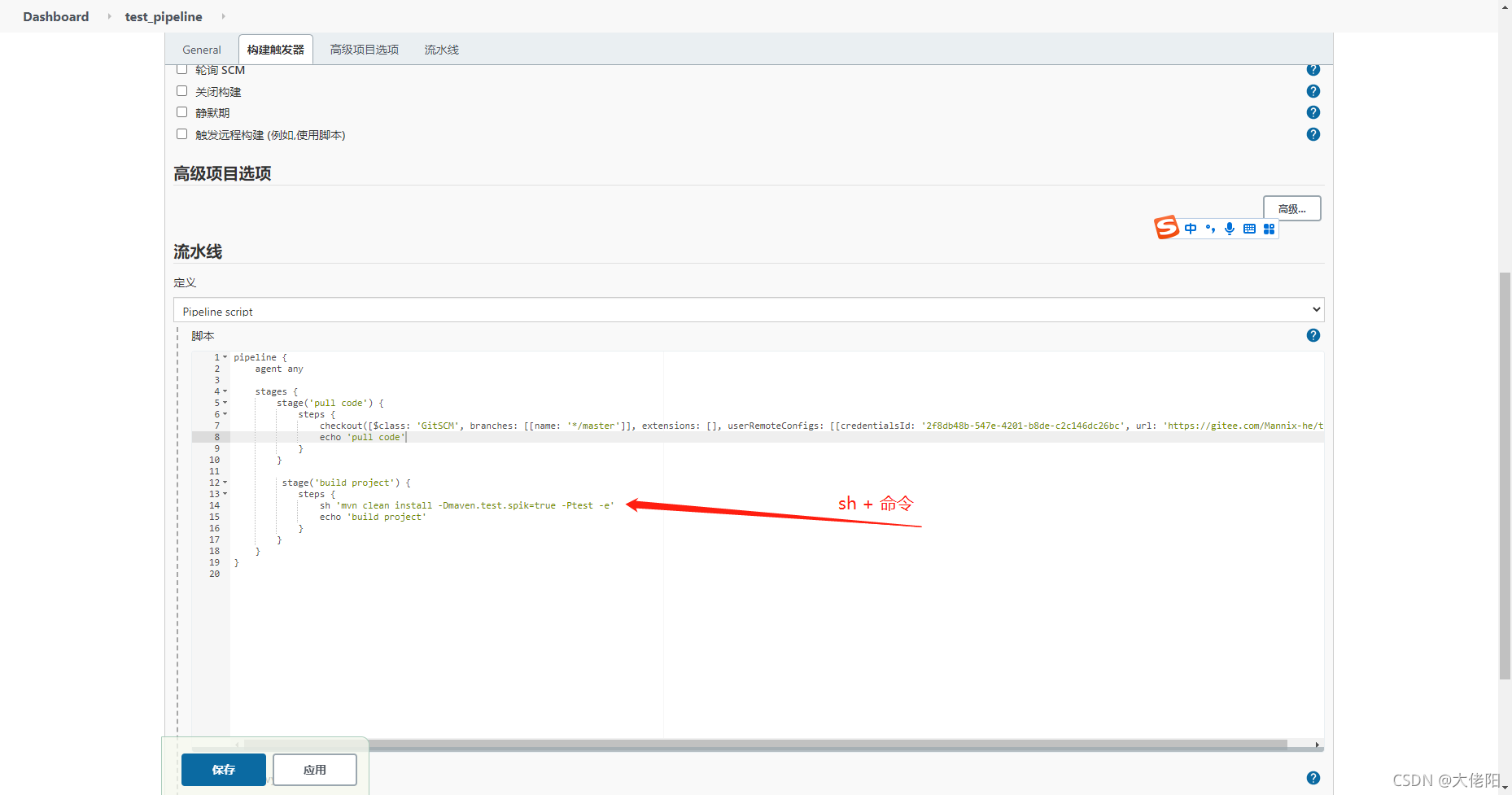Click Sogou voice input microphone icon
The height and width of the screenshot is (795, 1512).
1230,229
